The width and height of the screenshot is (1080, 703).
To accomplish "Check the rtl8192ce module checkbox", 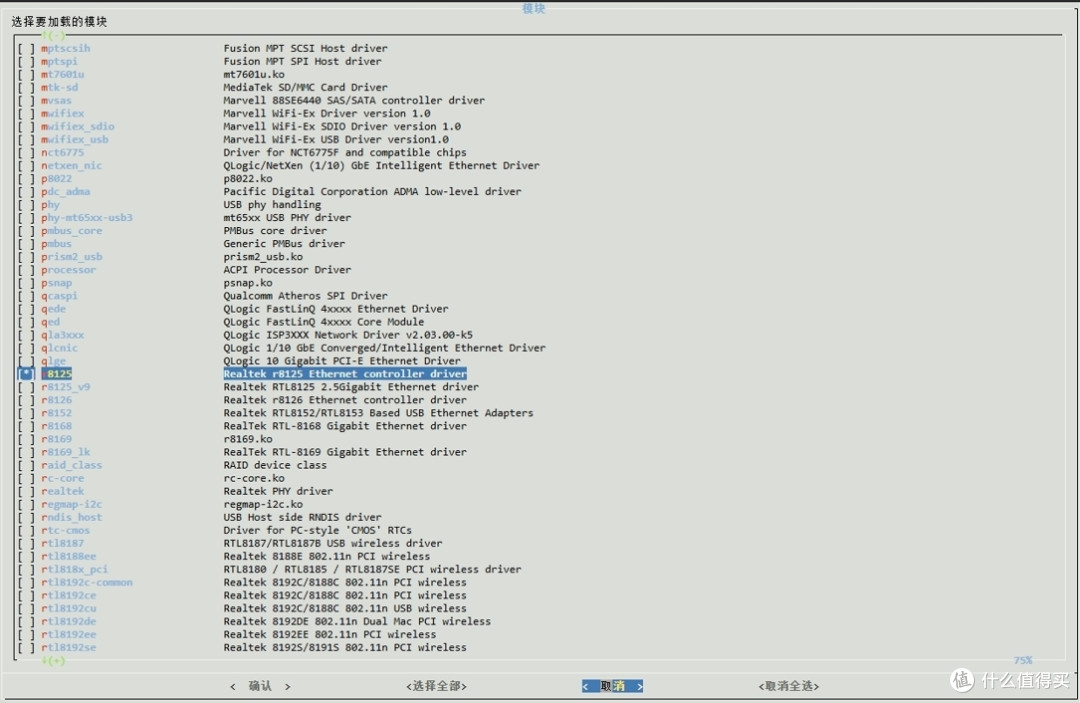I will pos(26,596).
